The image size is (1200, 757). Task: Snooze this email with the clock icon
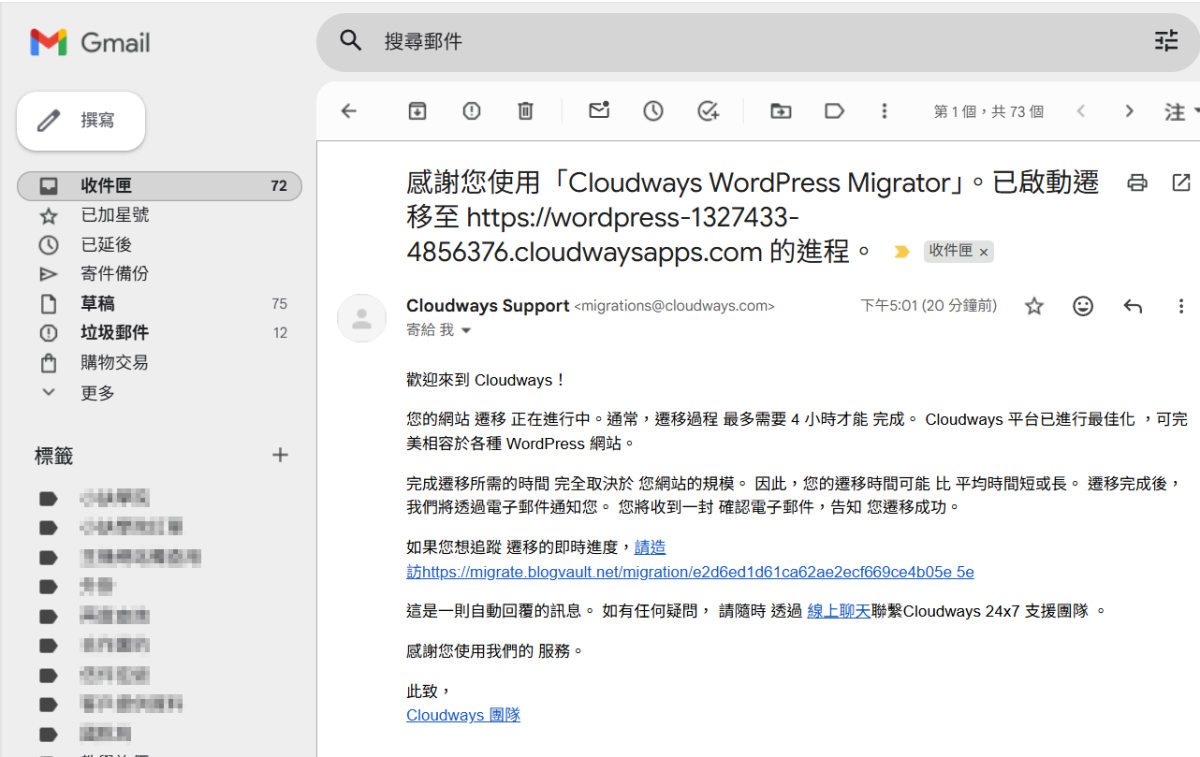point(653,111)
